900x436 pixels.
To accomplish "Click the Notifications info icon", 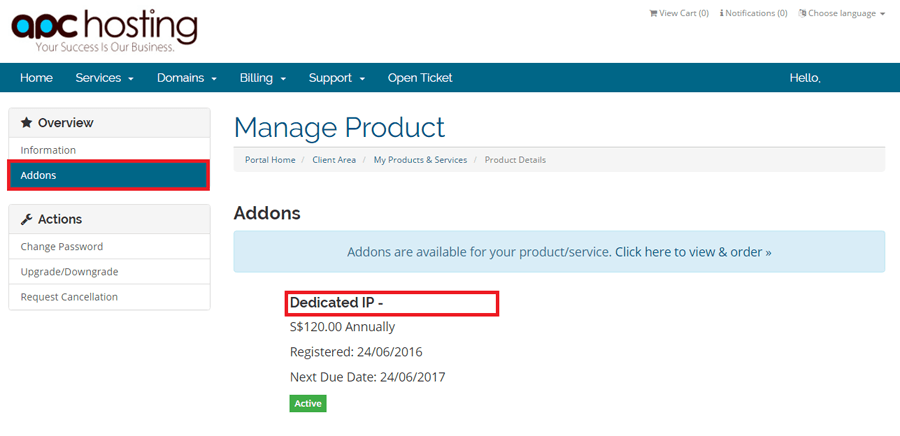I will [721, 13].
